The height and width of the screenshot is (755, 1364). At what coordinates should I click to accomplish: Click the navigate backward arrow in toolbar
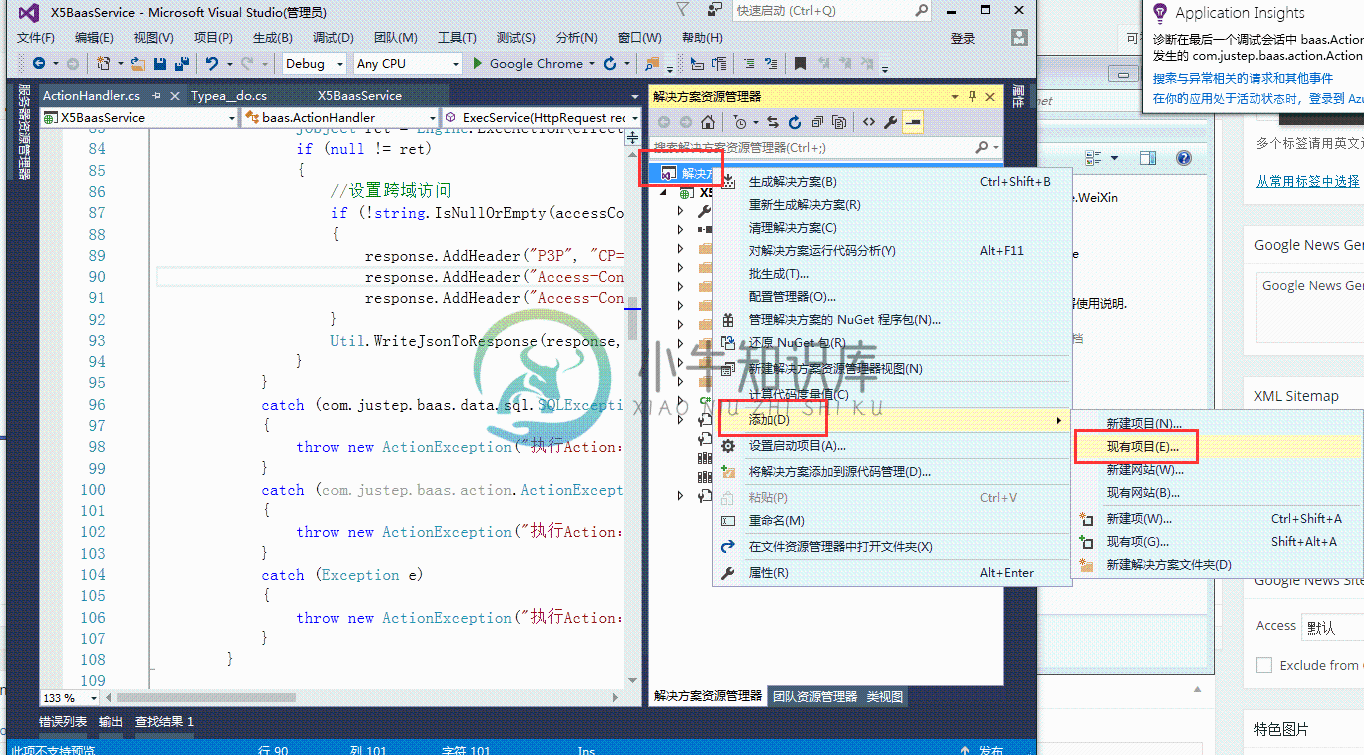pyautogui.click(x=38, y=63)
